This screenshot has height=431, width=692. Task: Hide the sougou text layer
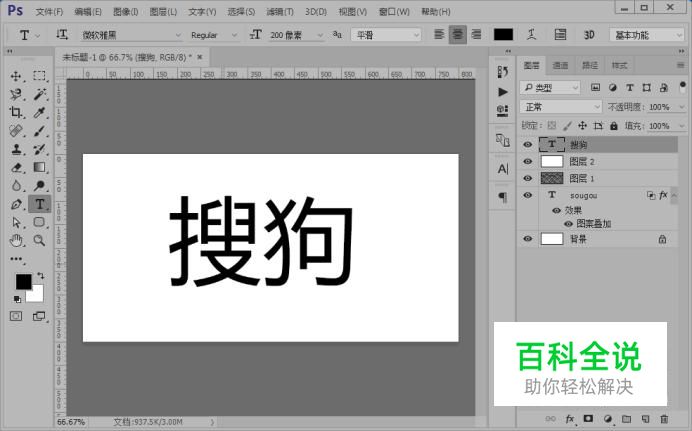tap(527, 195)
